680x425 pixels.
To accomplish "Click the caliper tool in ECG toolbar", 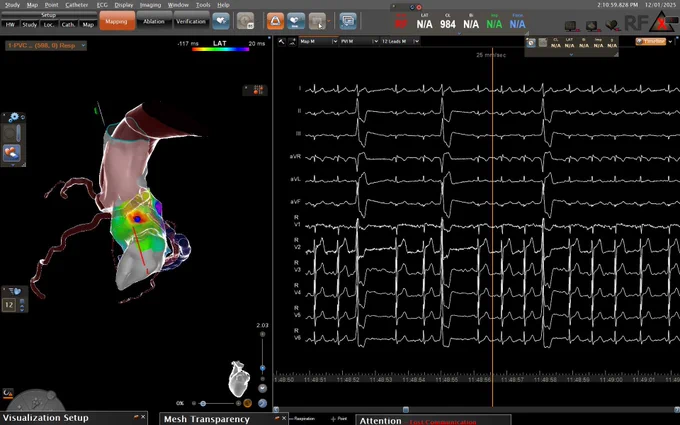I will pos(282,41).
